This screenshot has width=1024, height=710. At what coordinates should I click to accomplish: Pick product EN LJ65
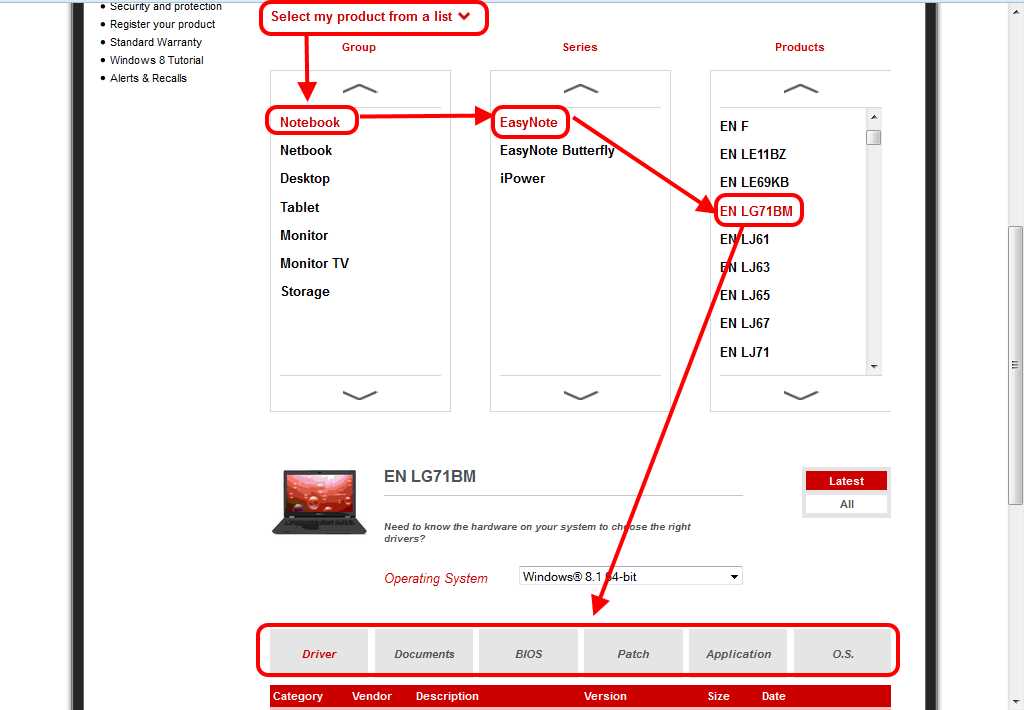[x=744, y=295]
